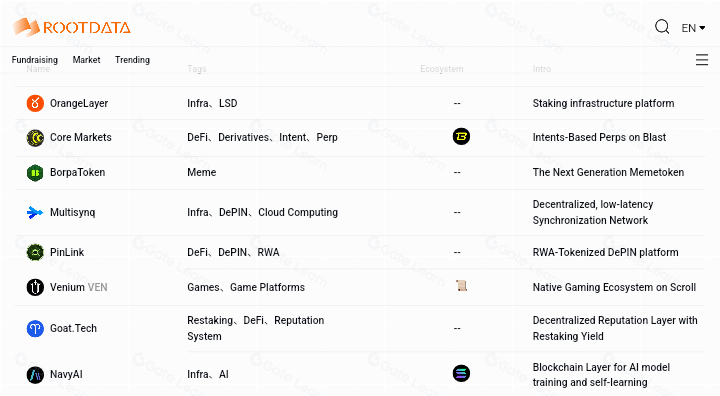The image size is (720, 396).
Task: Click the OrangeLayer project logo
Action: coord(35,103)
